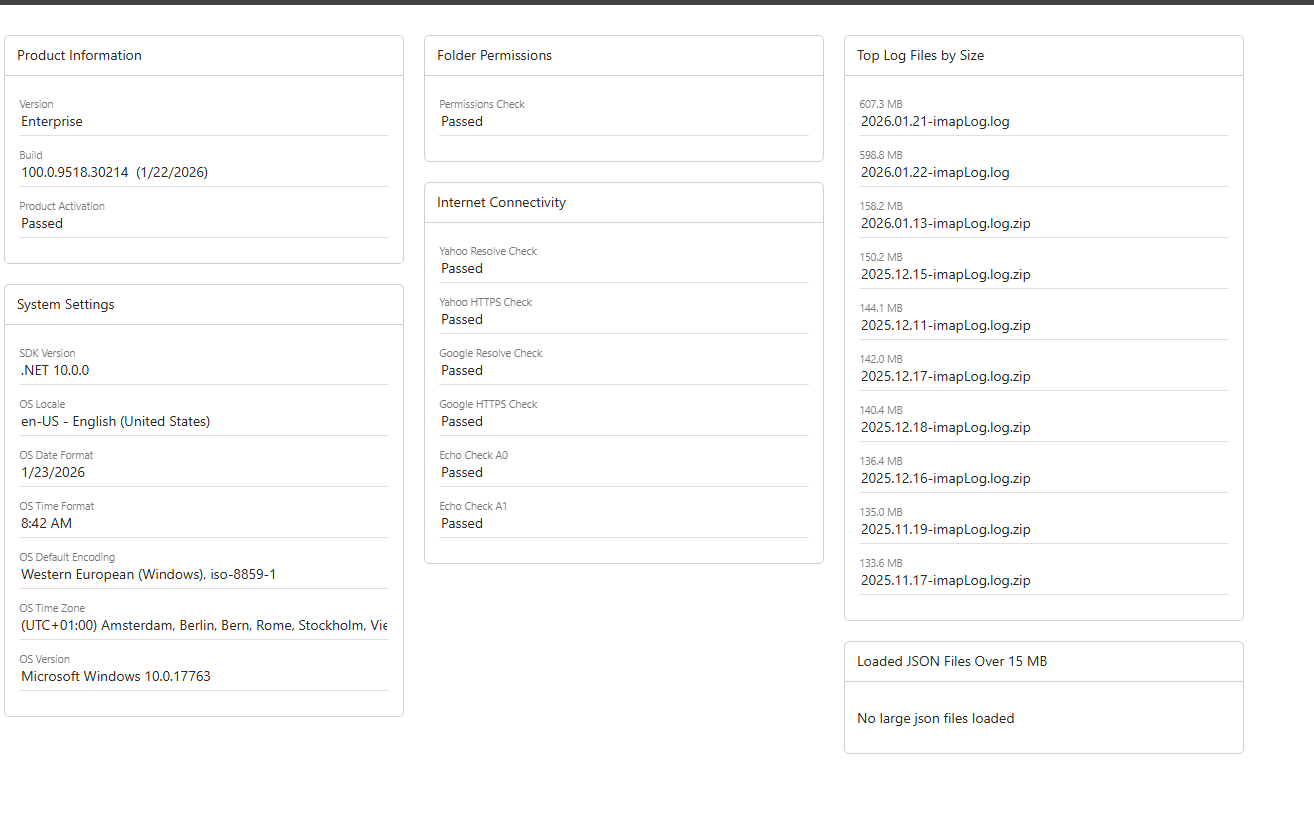
Task: Select build number 100.0.9518.30214
Action: pos(75,173)
